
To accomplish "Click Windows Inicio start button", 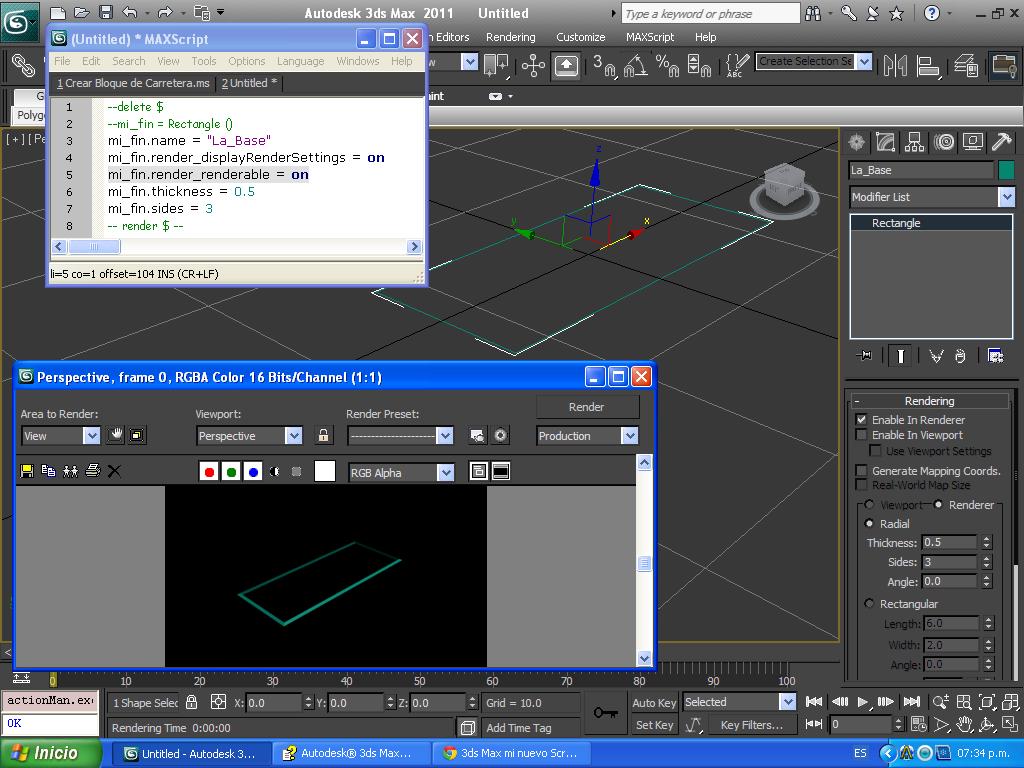I will (51, 753).
